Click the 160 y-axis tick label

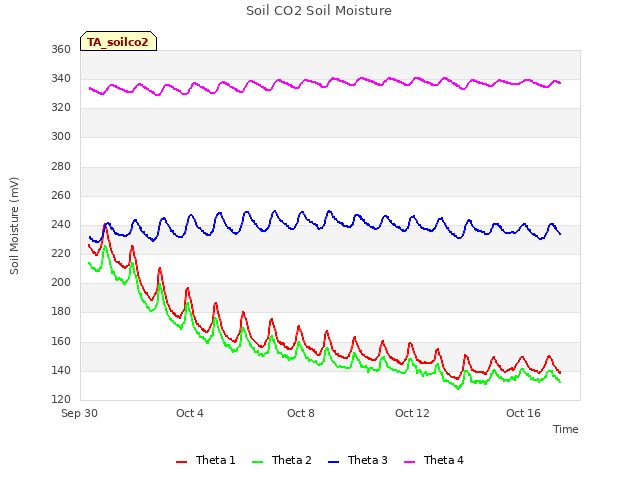pyautogui.click(x=61, y=341)
